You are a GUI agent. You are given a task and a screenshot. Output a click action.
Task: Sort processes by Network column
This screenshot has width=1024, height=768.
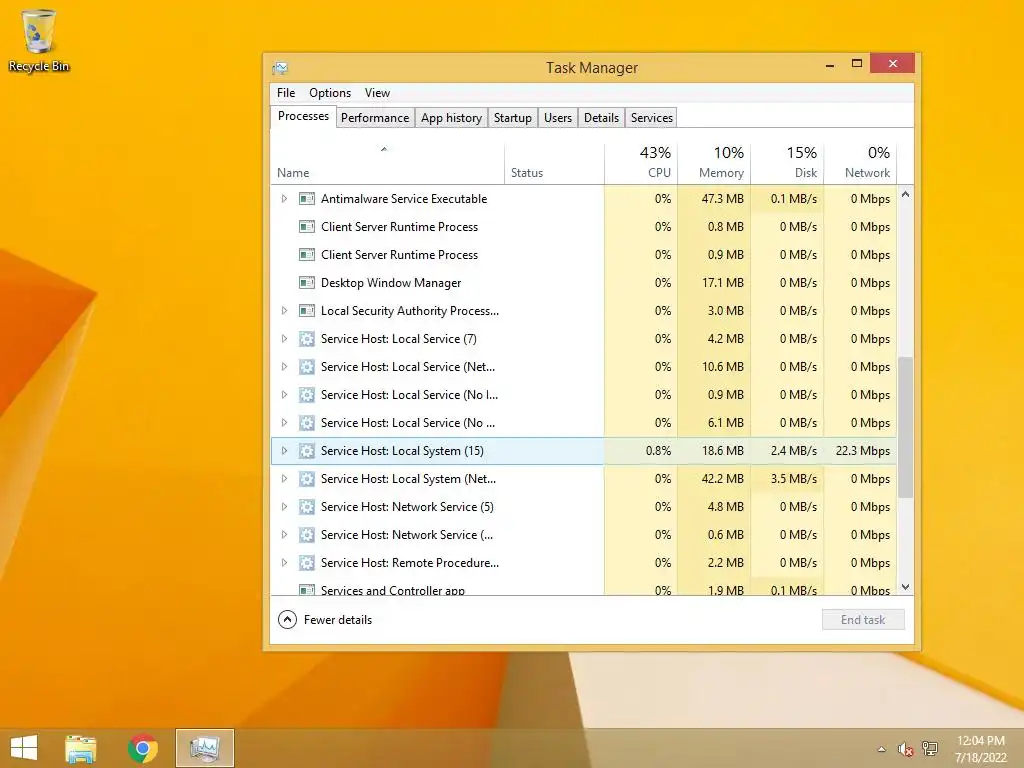coord(861,163)
